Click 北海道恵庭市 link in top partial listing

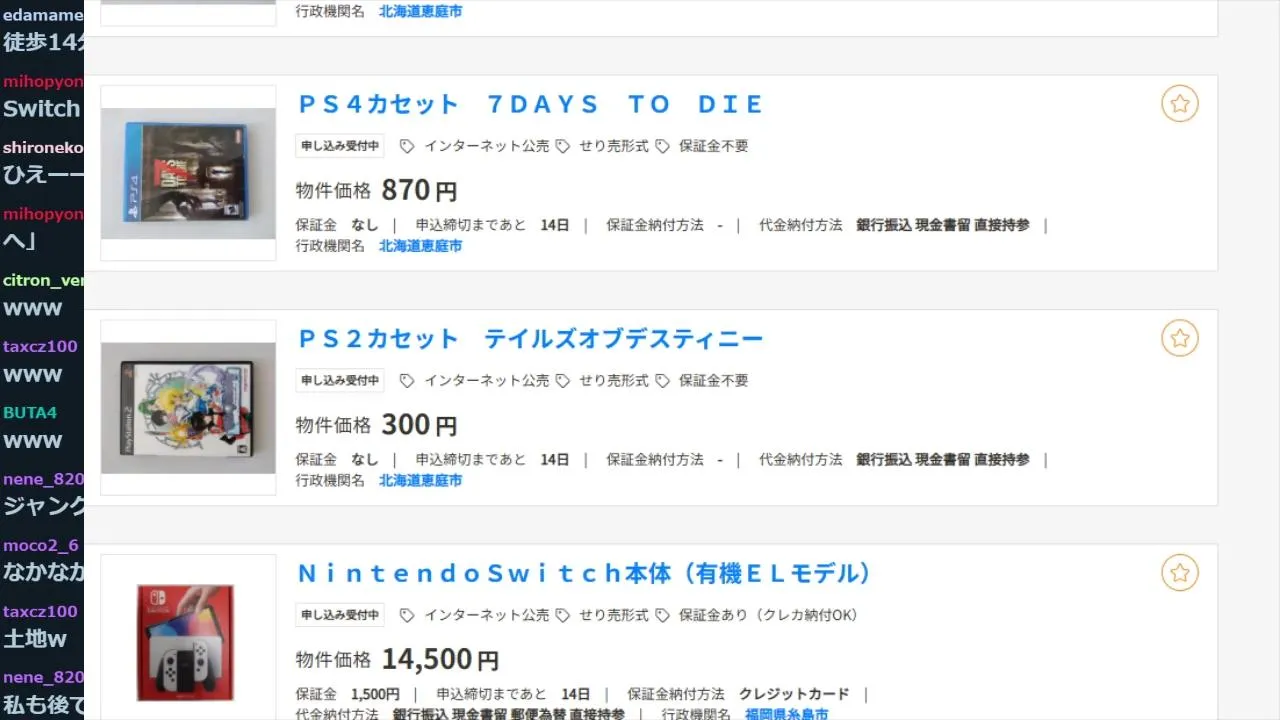coord(420,12)
